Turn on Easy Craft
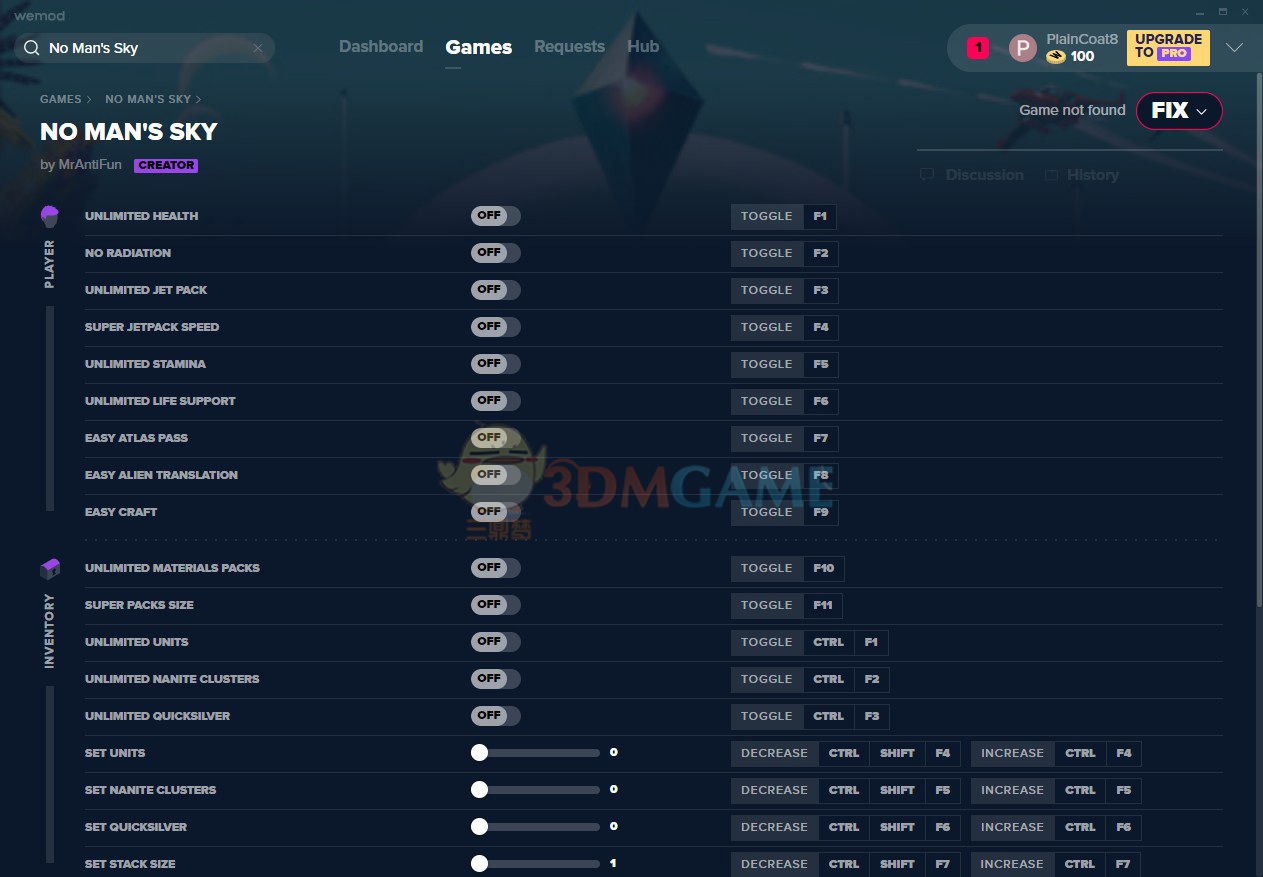Image resolution: width=1263 pixels, height=877 pixels. 496,512
